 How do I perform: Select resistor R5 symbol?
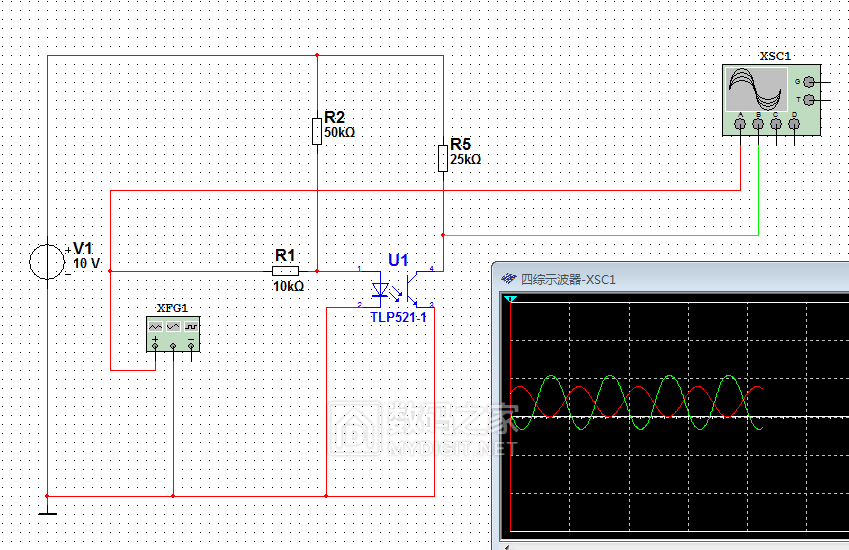(442, 158)
